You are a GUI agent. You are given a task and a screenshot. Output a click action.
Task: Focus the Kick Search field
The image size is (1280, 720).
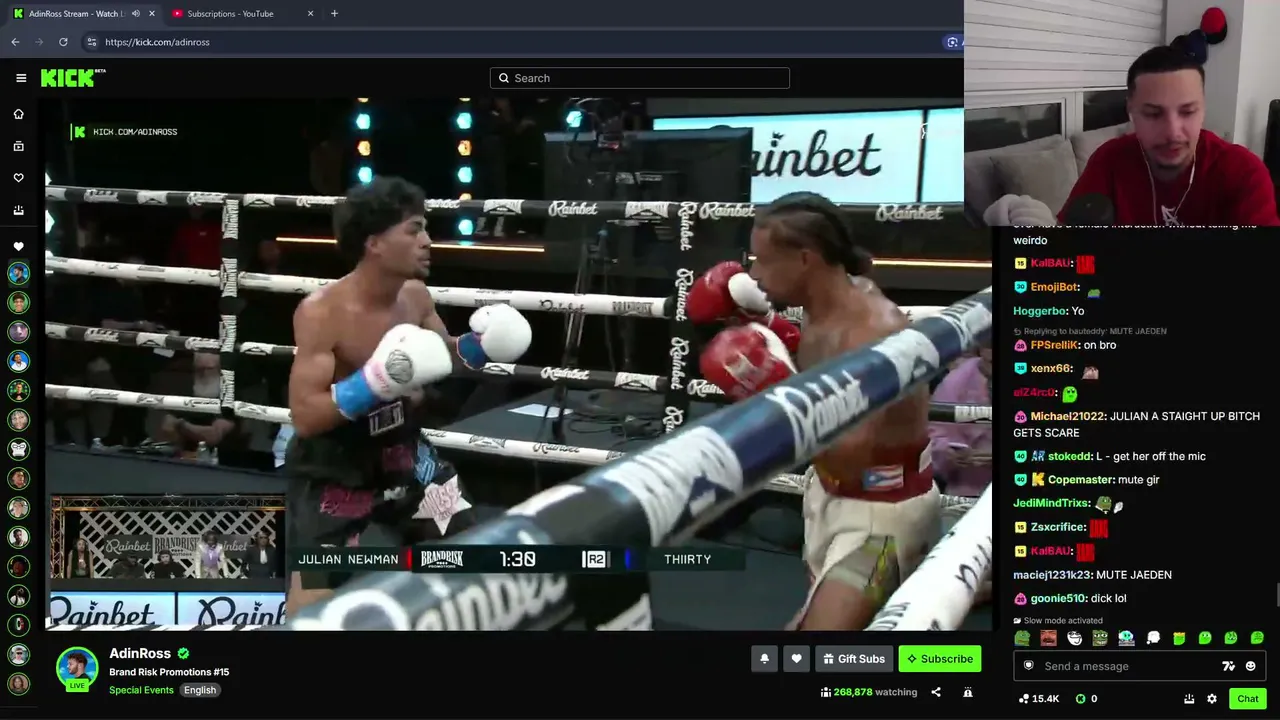click(x=640, y=78)
